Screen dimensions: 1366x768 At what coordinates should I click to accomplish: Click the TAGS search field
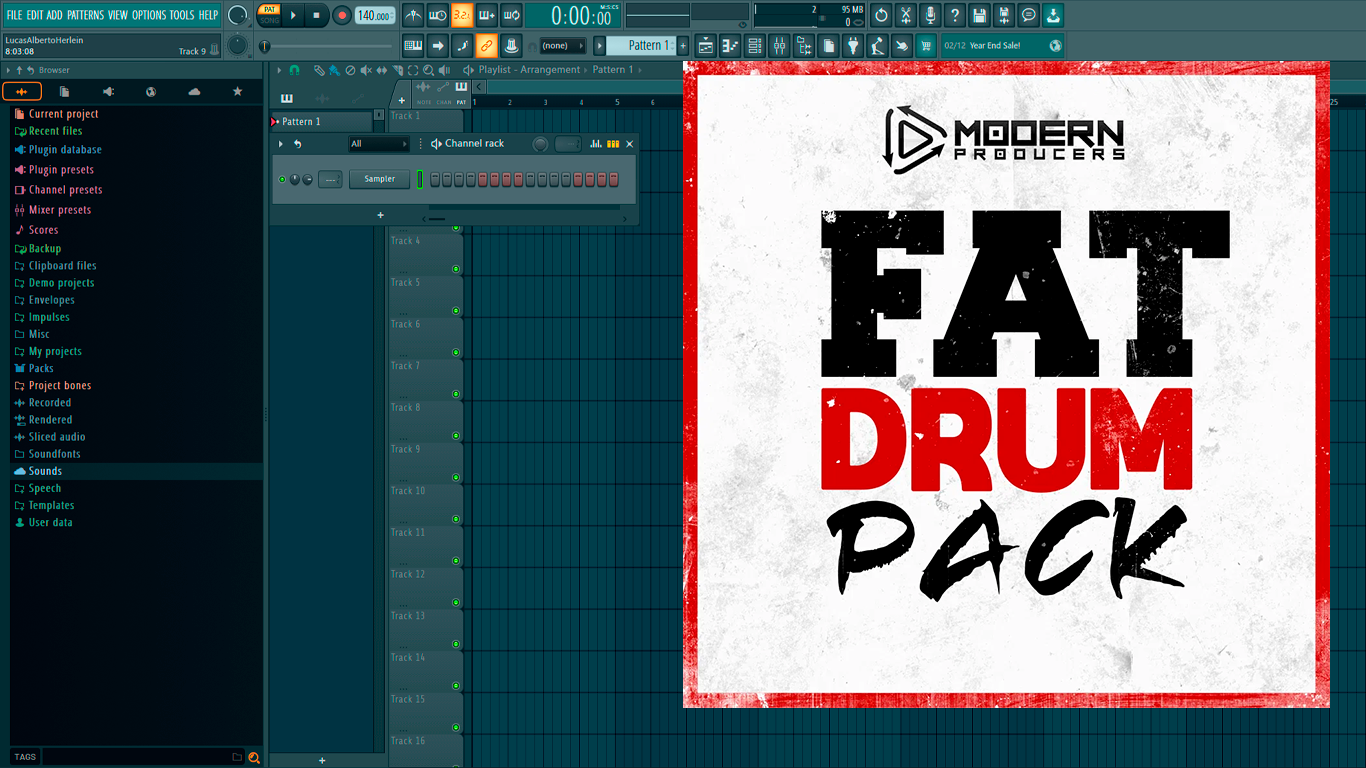click(x=136, y=757)
